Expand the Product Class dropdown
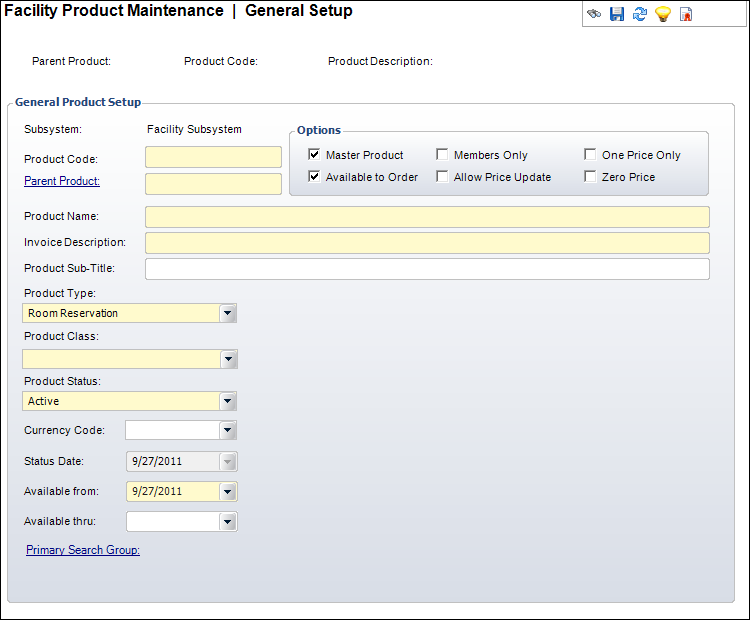Image resolution: width=750 pixels, height=620 pixels. (229, 359)
